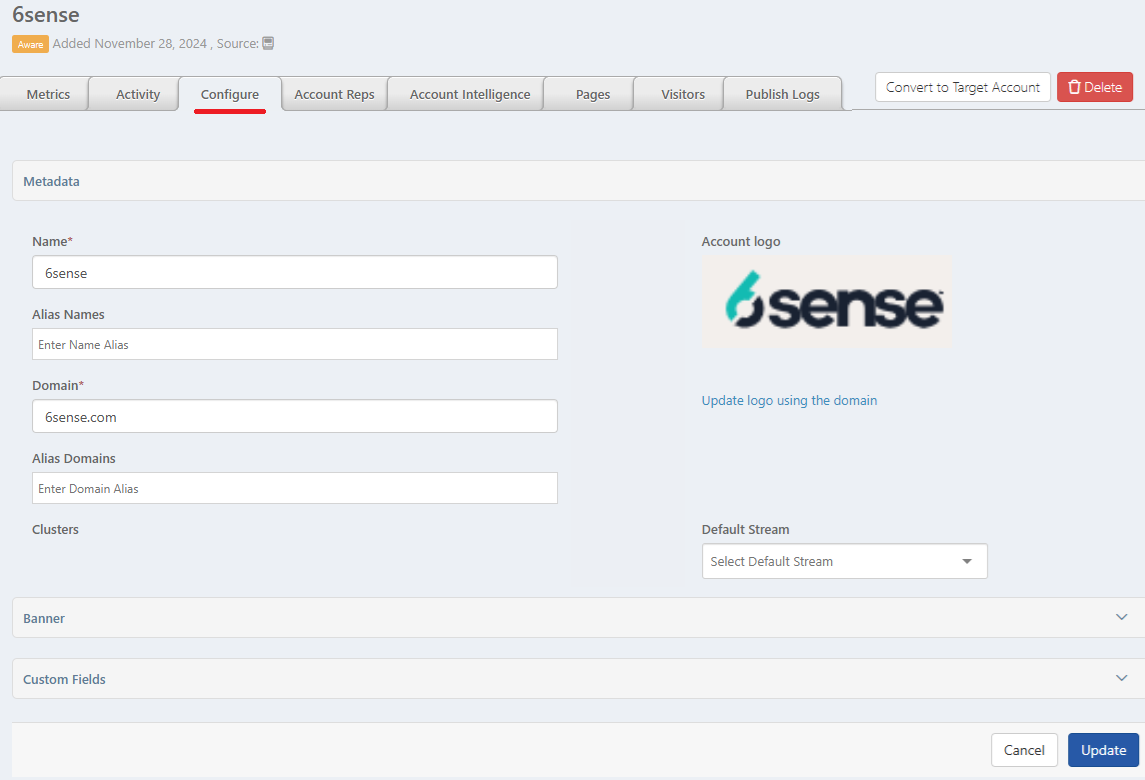Expand the Banner section
Image resolution: width=1145 pixels, height=780 pixels.
578,618
